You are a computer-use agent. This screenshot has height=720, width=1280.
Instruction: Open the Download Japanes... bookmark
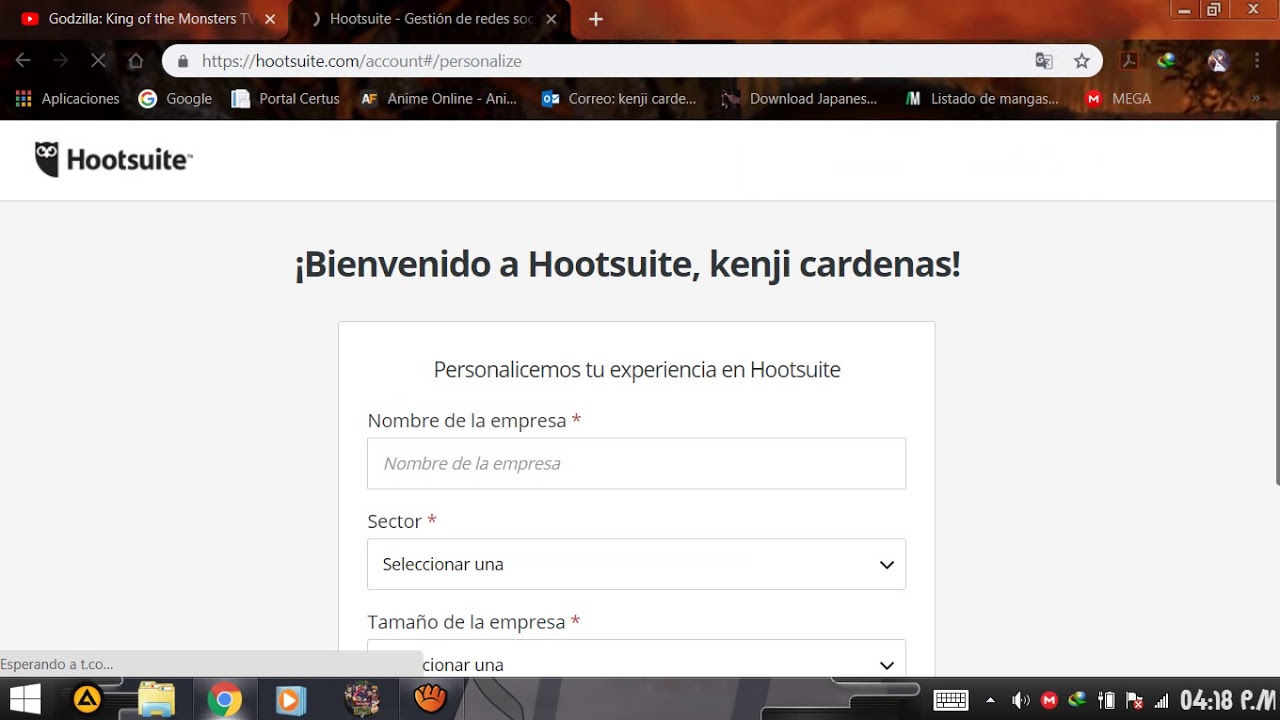pos(799,99)
